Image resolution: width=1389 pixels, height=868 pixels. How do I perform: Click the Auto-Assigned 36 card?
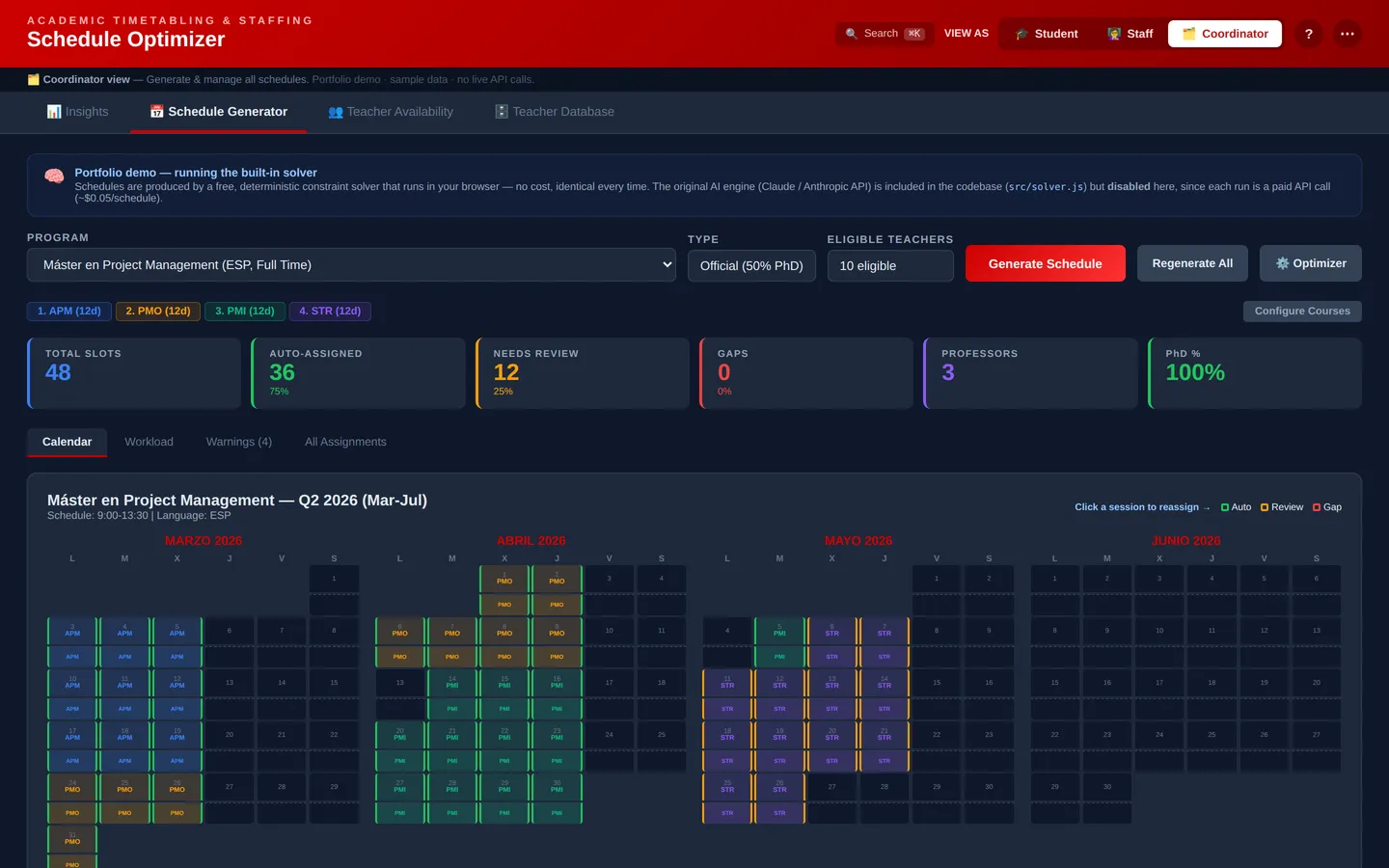(358, 373)
